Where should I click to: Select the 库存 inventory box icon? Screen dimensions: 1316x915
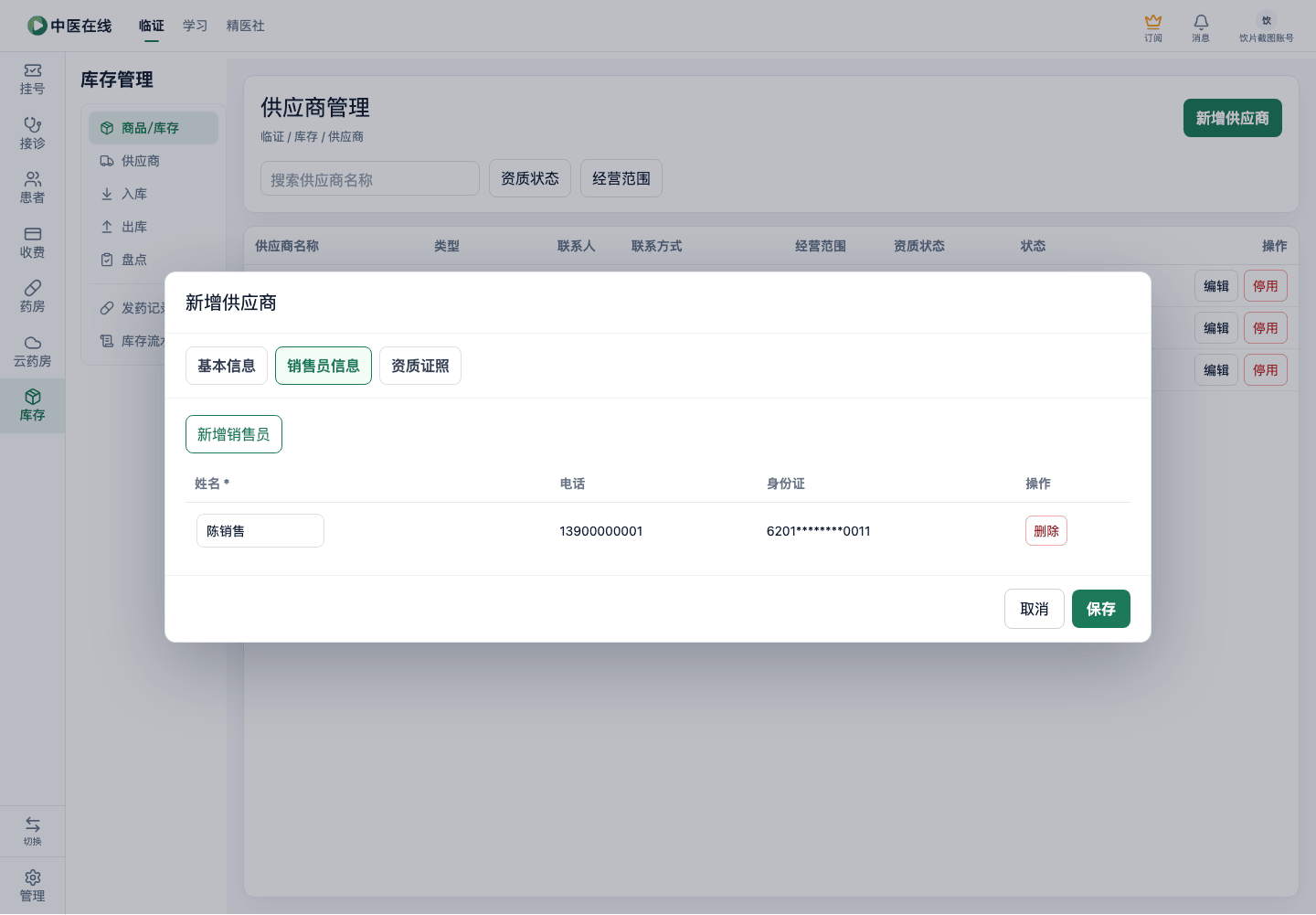[33, 397]
